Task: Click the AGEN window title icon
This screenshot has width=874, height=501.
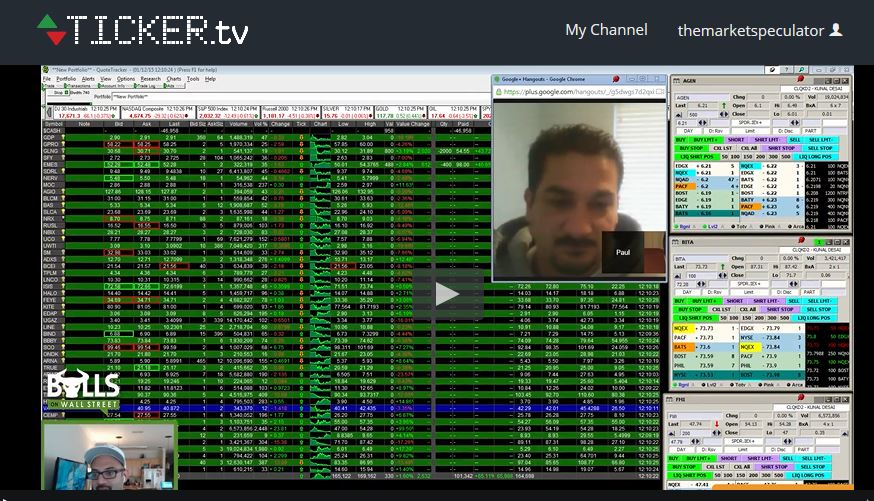Action: [x=676, y=81]
